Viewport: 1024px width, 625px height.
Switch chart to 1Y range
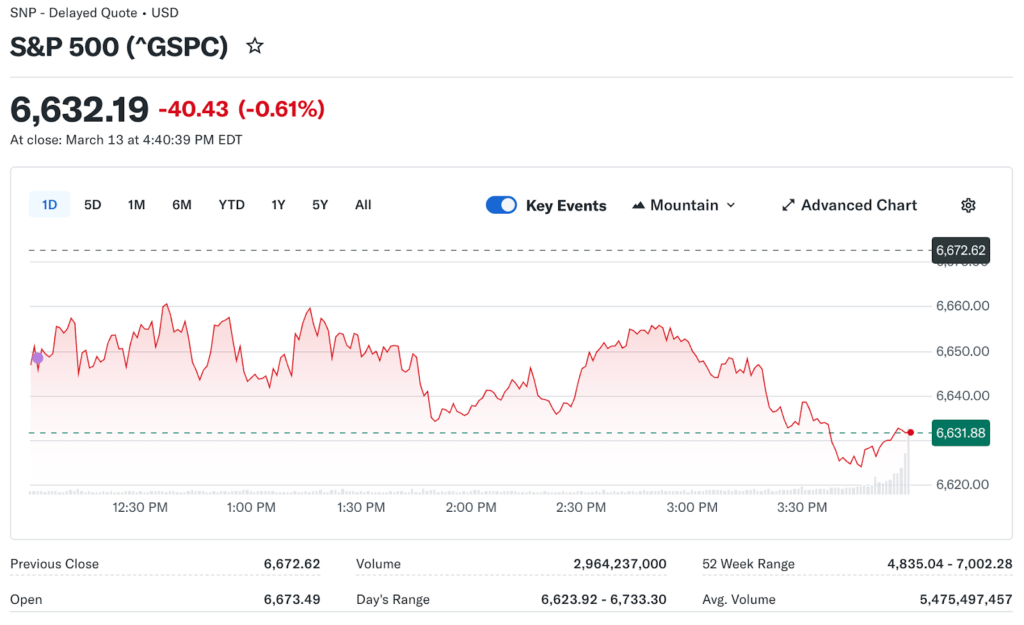tap(278, 205)
